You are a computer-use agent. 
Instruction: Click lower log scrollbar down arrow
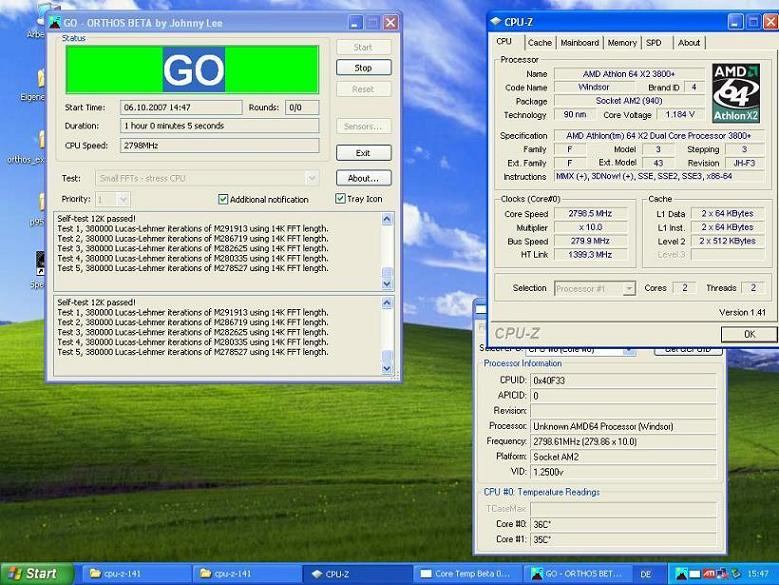387,368
